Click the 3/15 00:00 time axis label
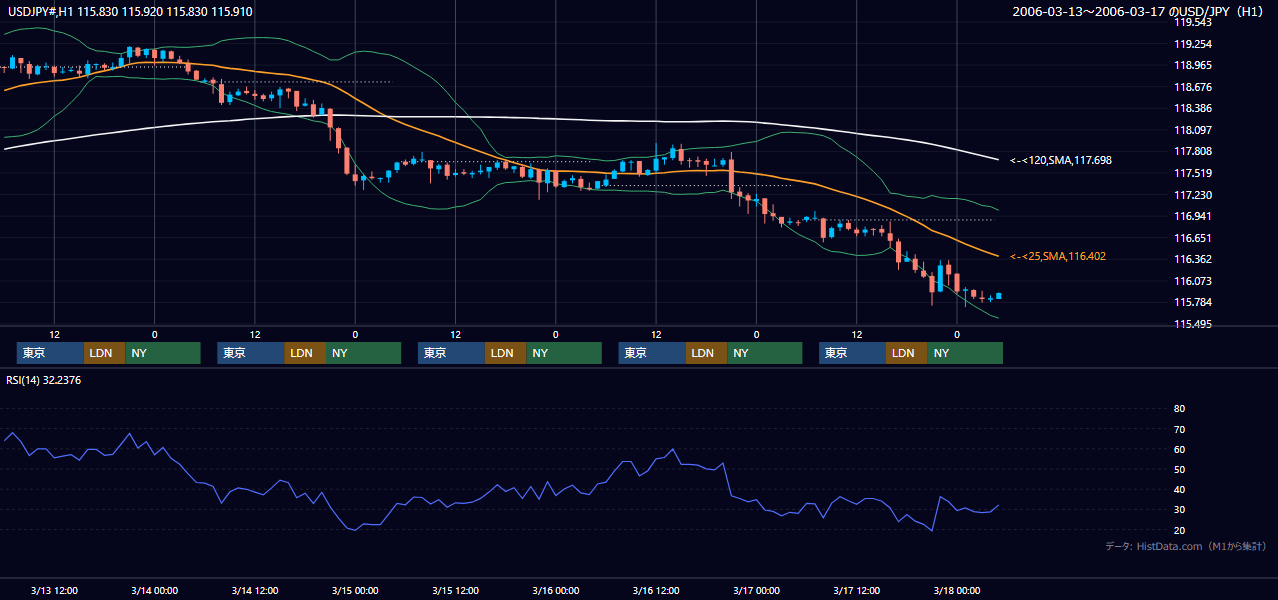The width and height of the screenshot is (1278, 600). pos(355,590)
